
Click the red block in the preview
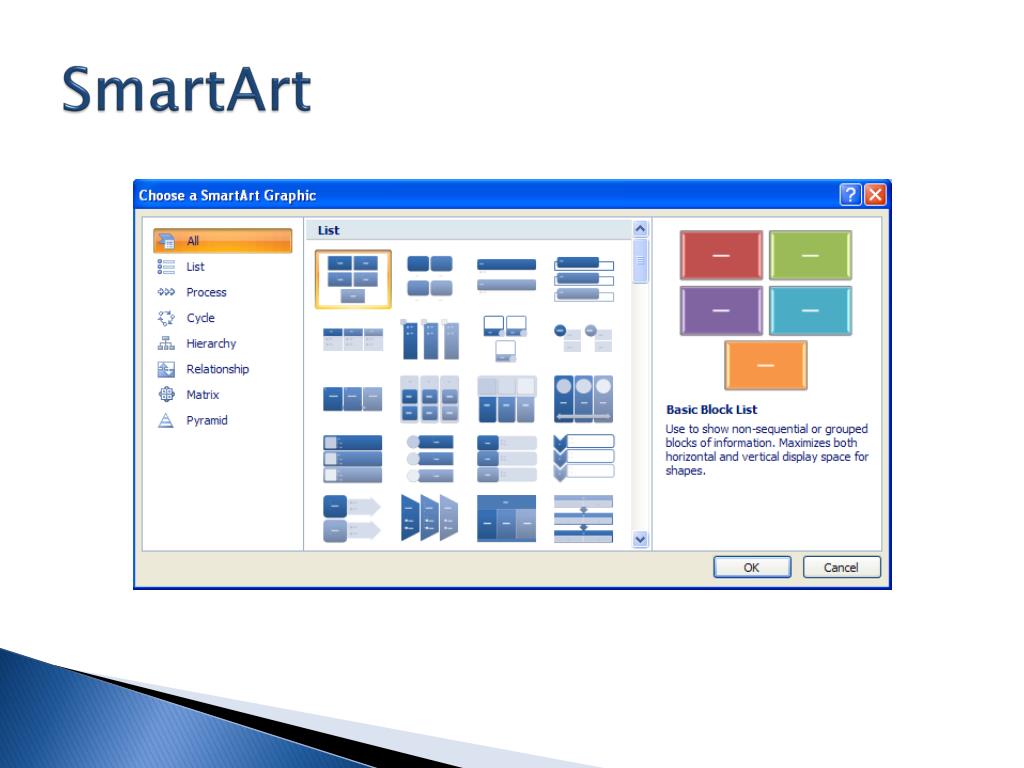(x=721, y=255)
